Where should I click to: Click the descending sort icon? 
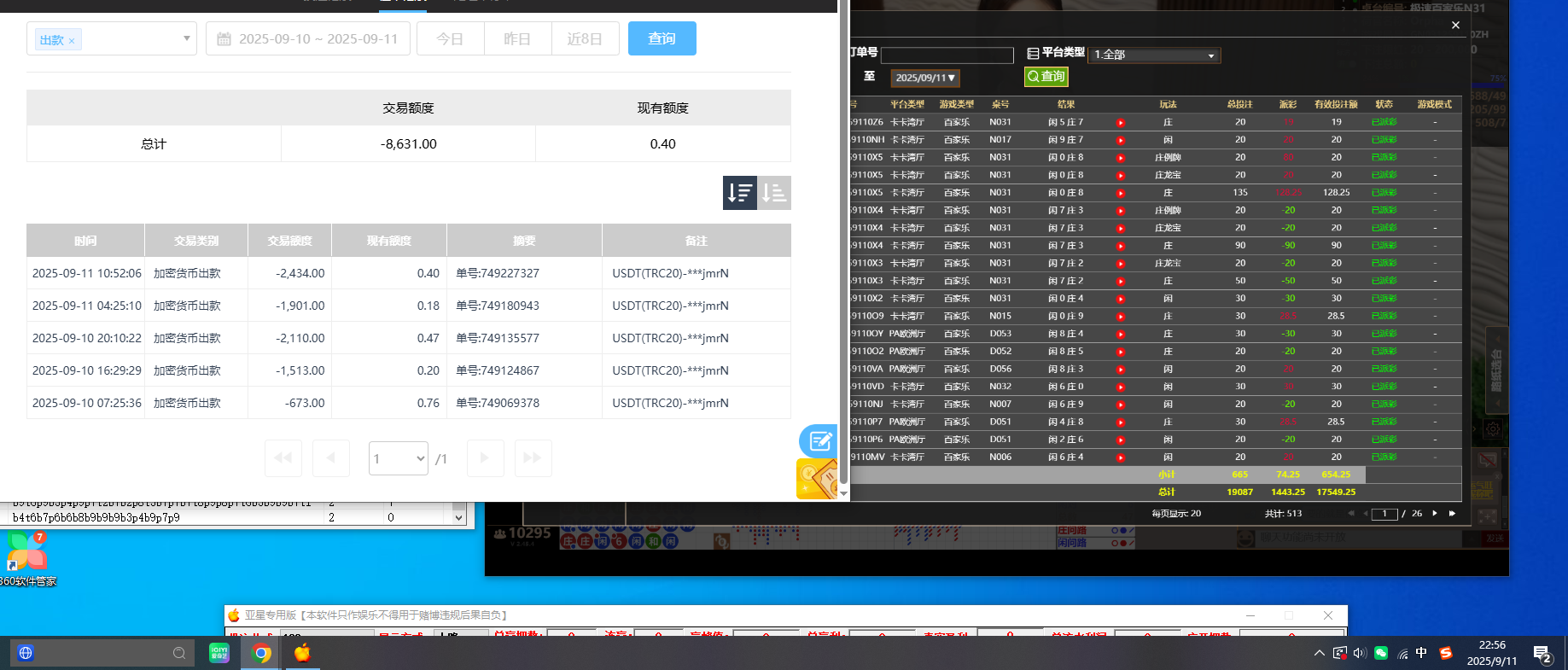coord(739,193)
